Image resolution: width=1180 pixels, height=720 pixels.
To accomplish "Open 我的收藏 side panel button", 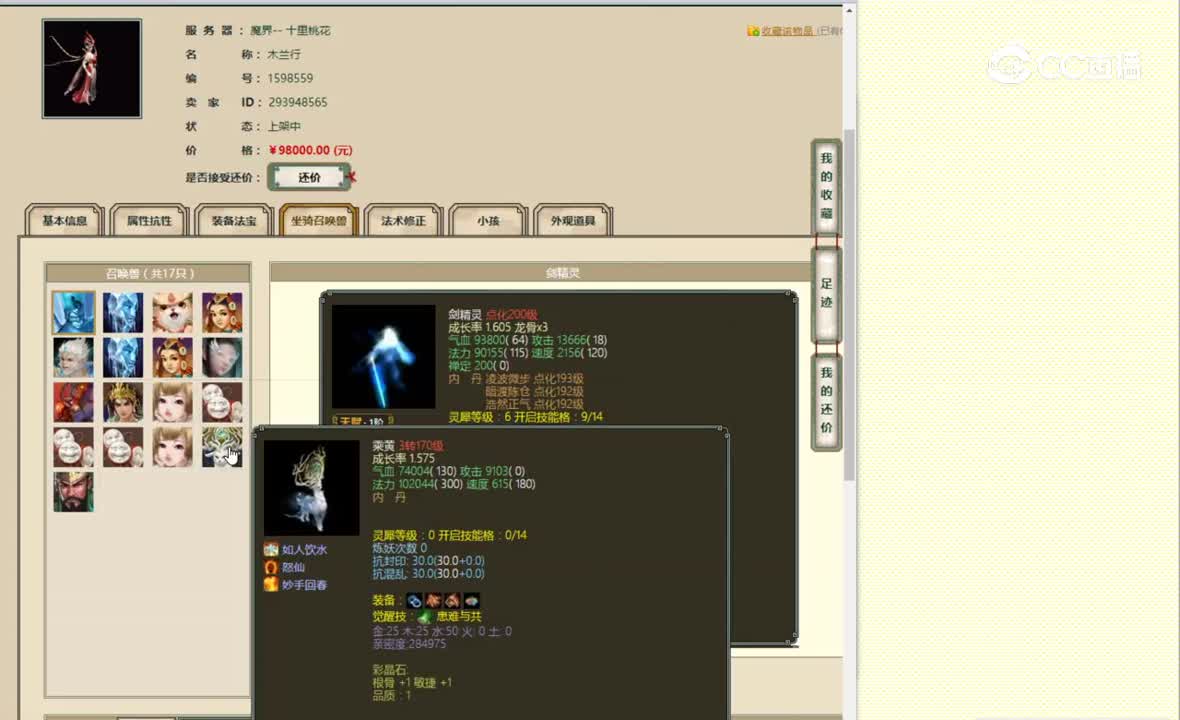I will (x=826, y=186).
